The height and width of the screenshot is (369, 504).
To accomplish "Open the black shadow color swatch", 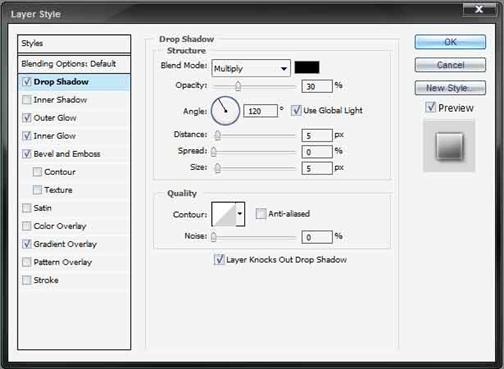I will coord(307,67).
